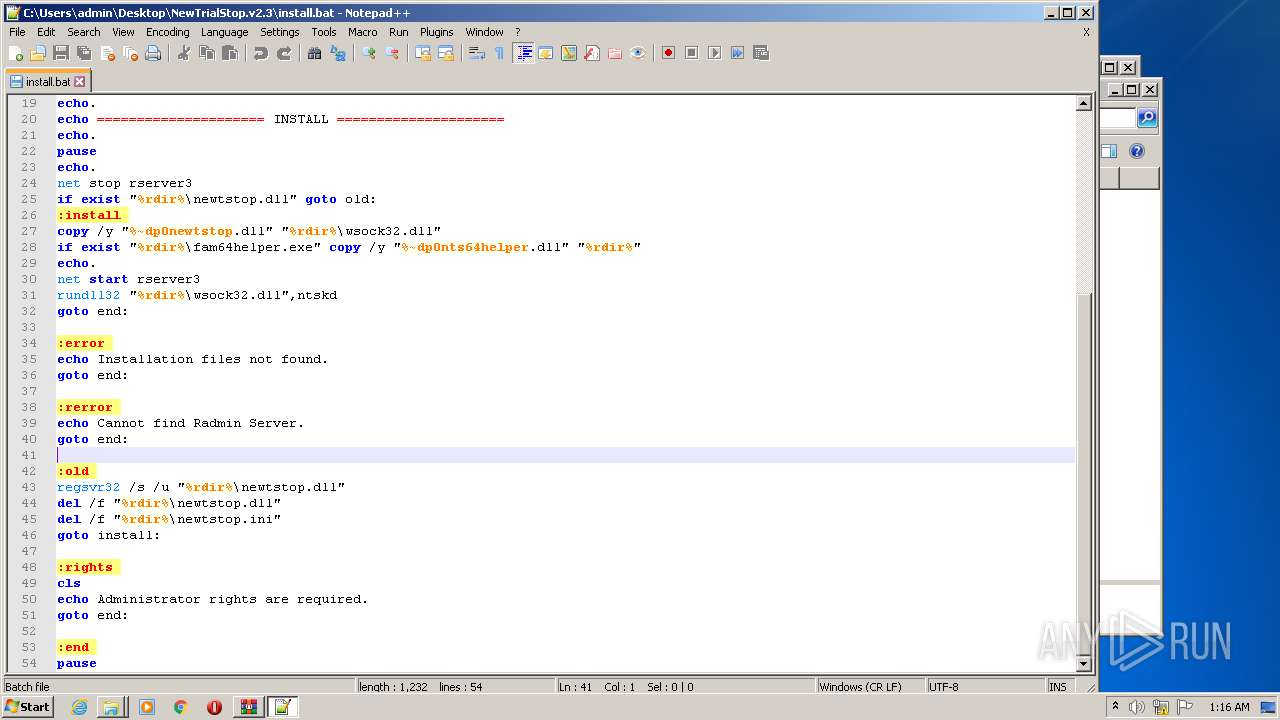Toggle file monitoring eye icon
The width and height of the screenshot is (1280, 720).
(638, 53)
